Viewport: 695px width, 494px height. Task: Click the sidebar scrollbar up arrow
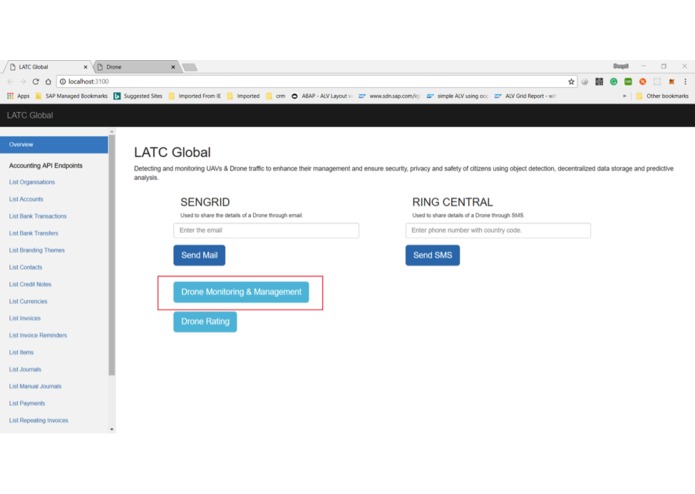click(112, 132)
